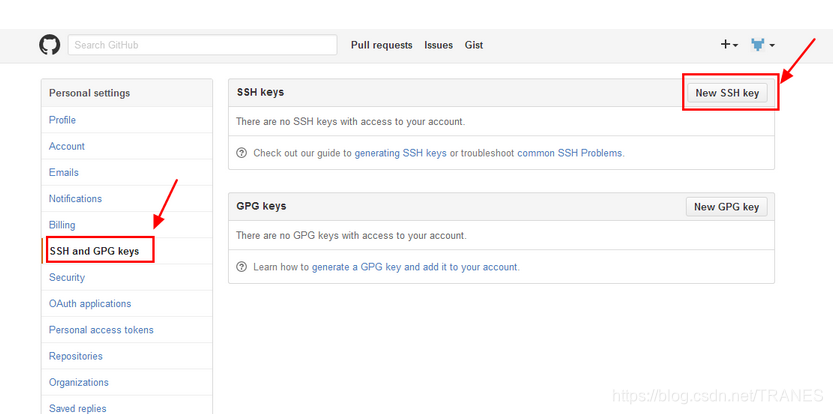Follow the generating SSH keys link
Screen dimensions: 833x414
click(x=401, y=153)
